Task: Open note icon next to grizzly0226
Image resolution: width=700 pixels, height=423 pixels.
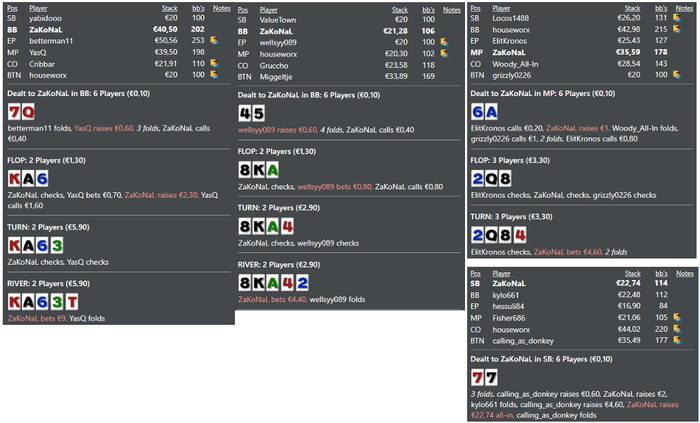Action: tap(677, 75)
